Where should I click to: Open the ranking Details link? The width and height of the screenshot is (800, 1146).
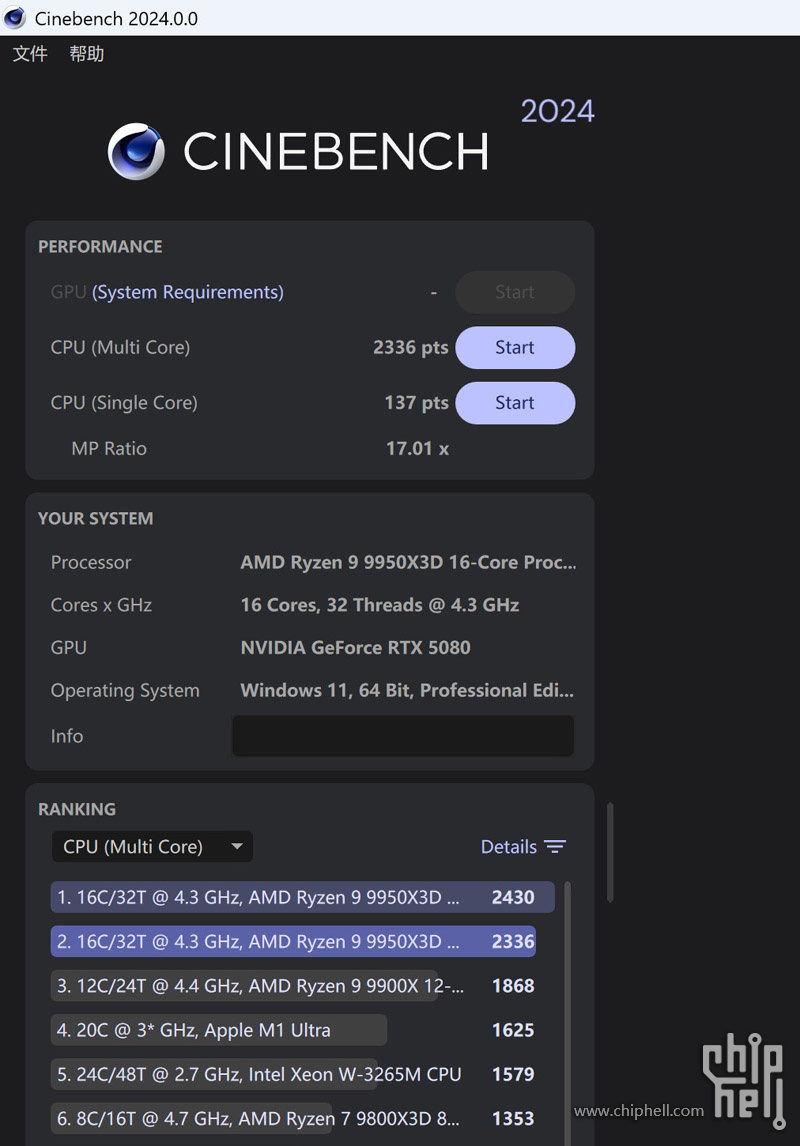click(x=508, y=846)
